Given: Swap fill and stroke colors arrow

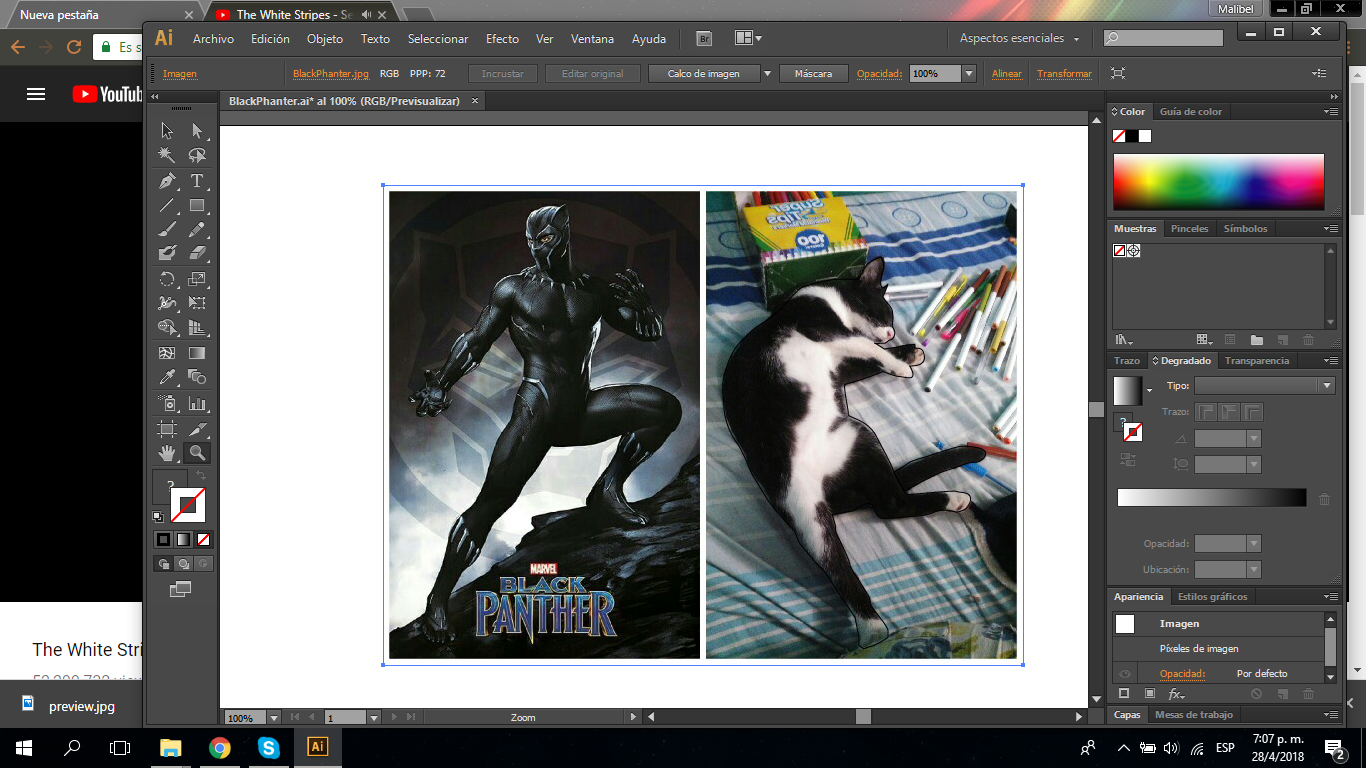Looking at the screenshot, I should 200,475.
